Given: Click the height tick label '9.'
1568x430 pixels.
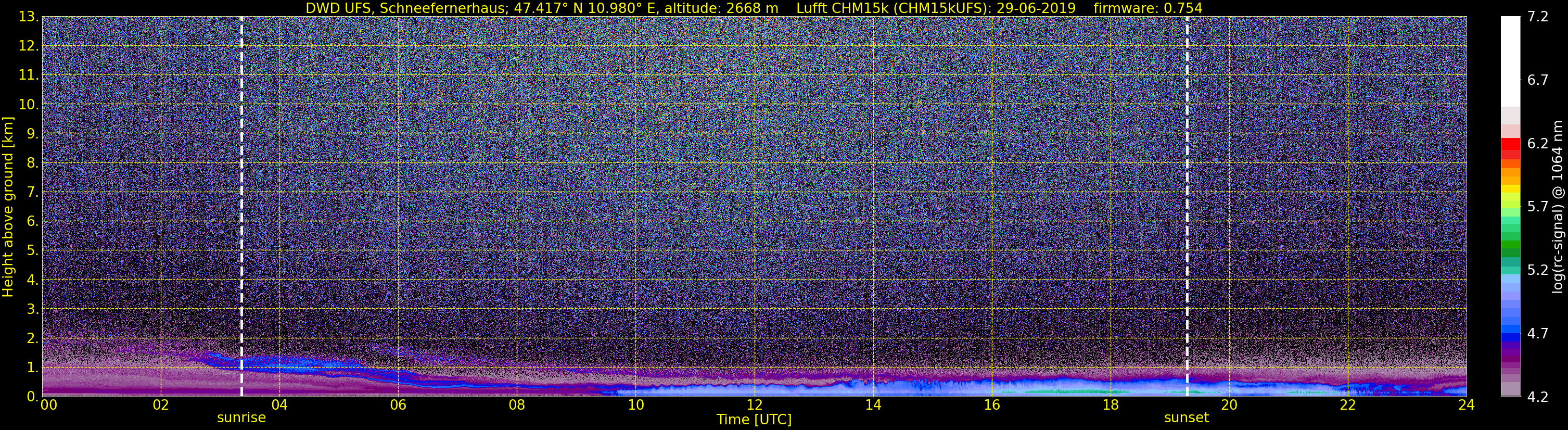Looking at the screenshot, I should click(x=33, y=133).
